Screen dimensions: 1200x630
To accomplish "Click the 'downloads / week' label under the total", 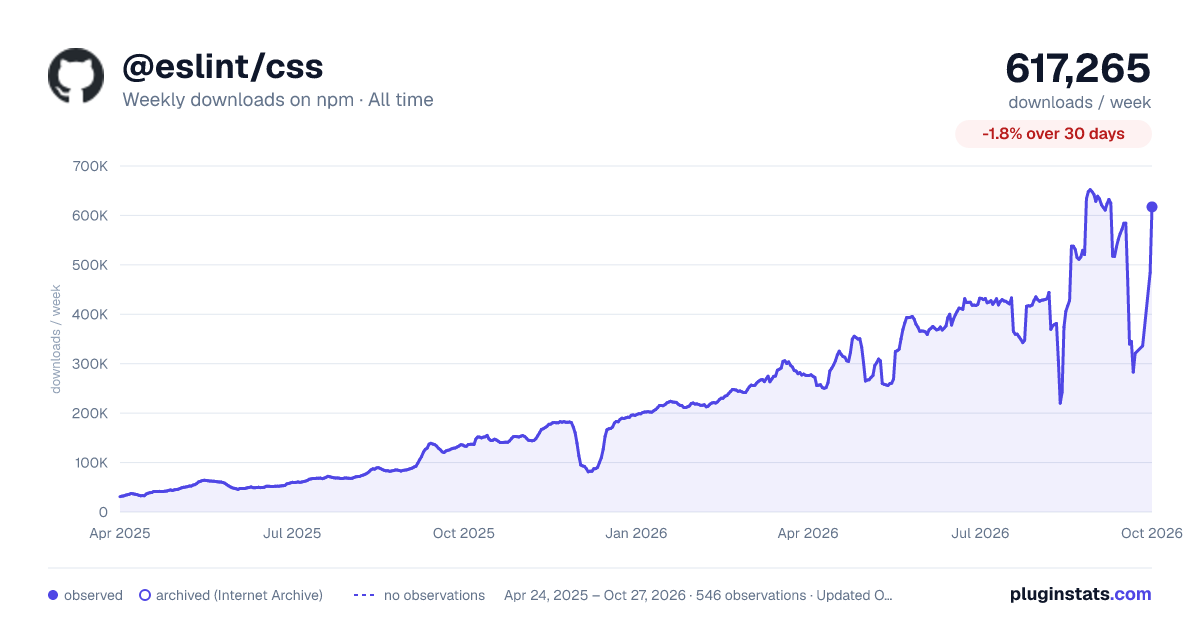I will [1080, 102].
